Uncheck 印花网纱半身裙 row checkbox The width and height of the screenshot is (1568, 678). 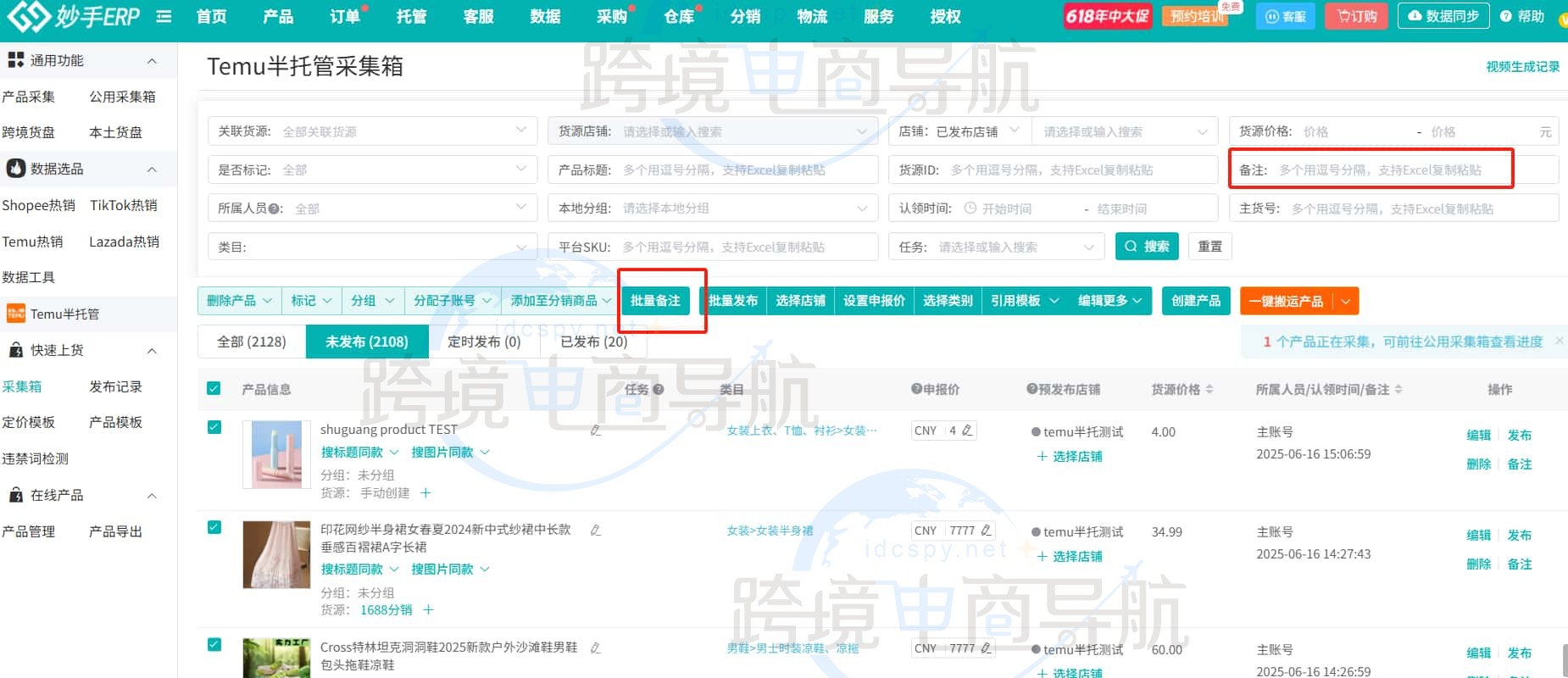pyautogui.click(x=214, y=527)
